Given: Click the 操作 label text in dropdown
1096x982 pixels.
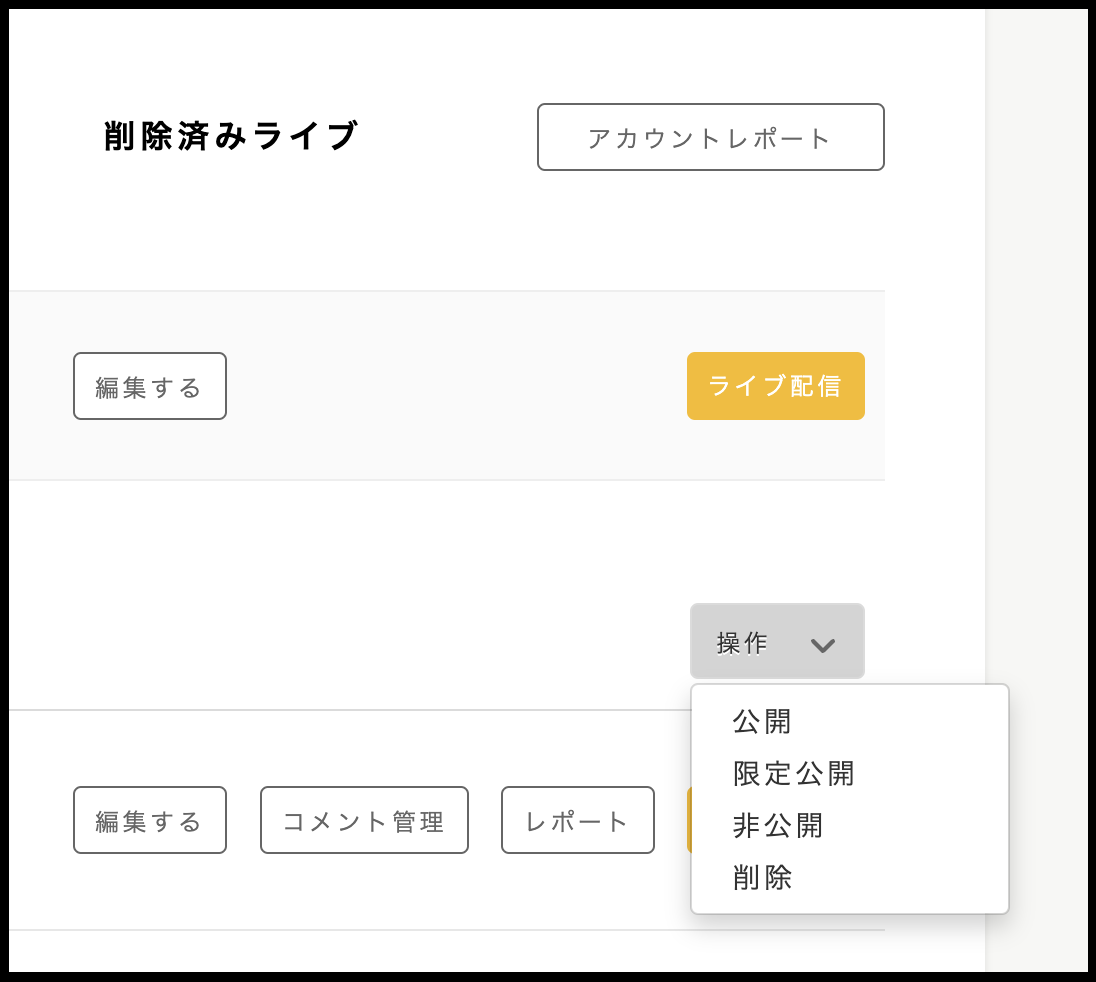Looking at the screenshot, I should [742, 643].
